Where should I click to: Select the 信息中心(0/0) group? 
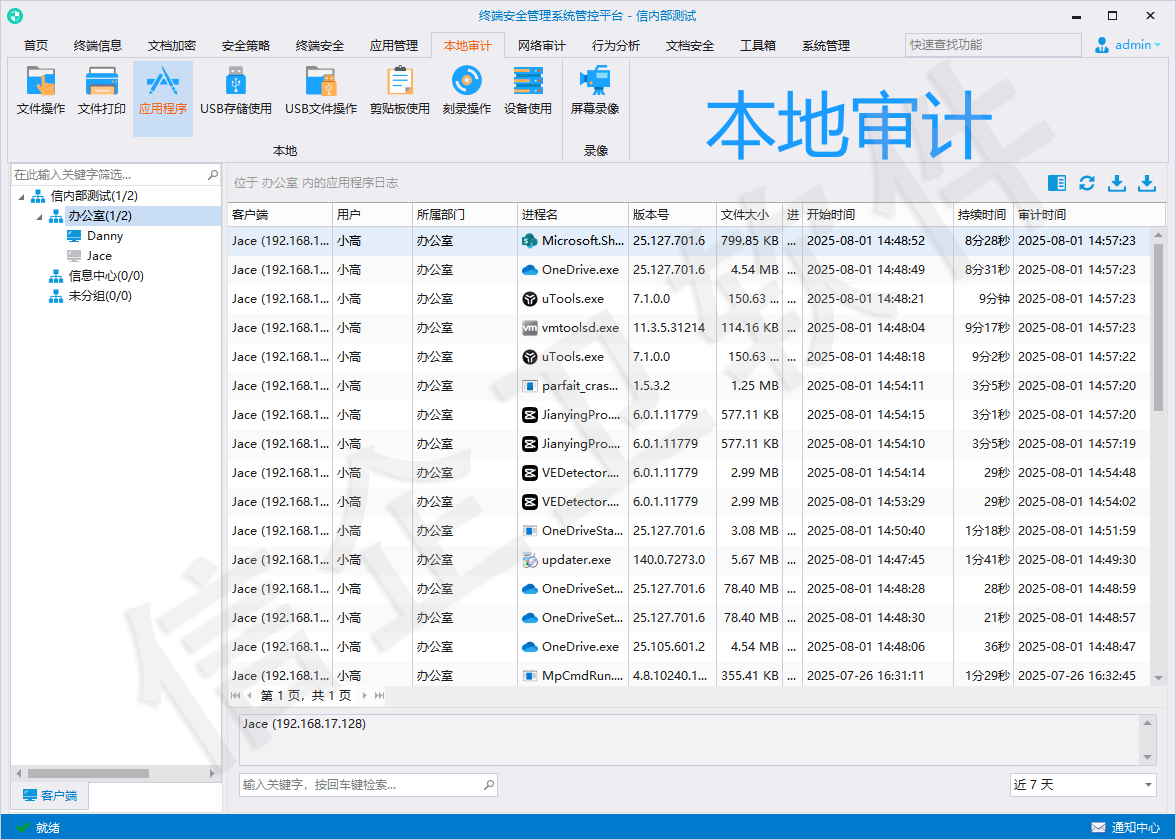click(106, 276)
